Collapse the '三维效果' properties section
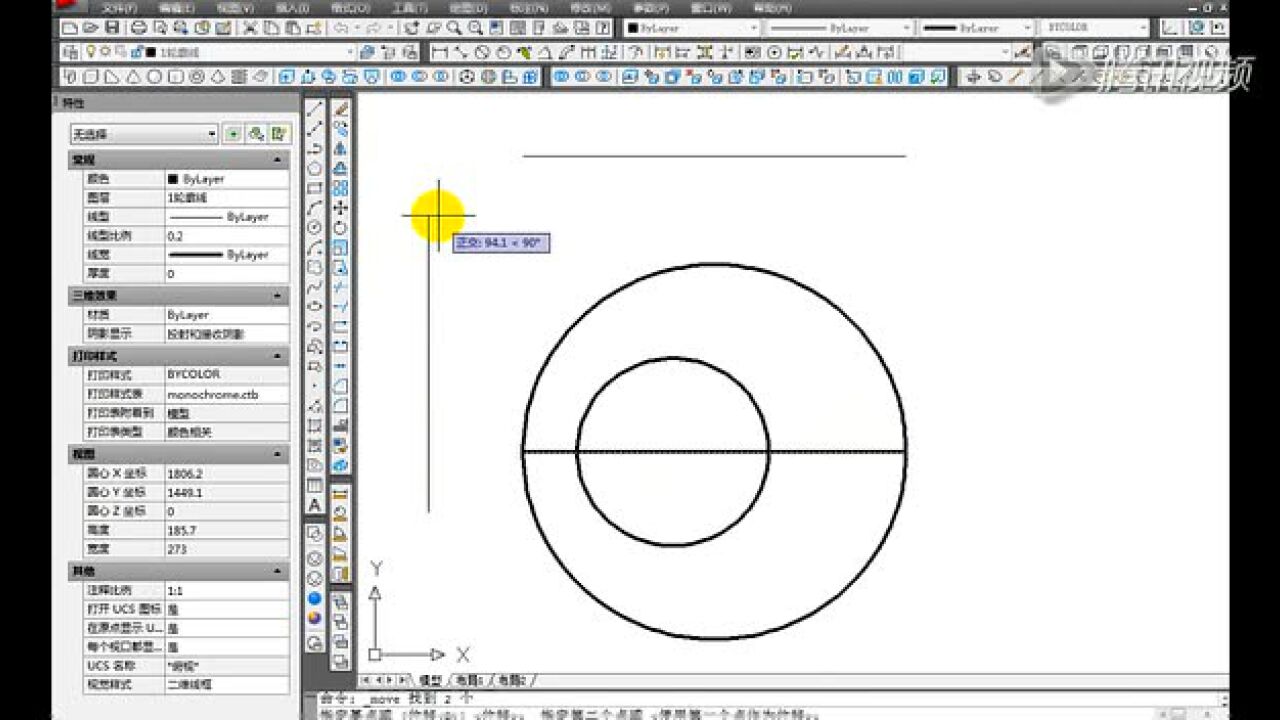The width and height of the screenshot is (1280, 720). click(277, 296)
